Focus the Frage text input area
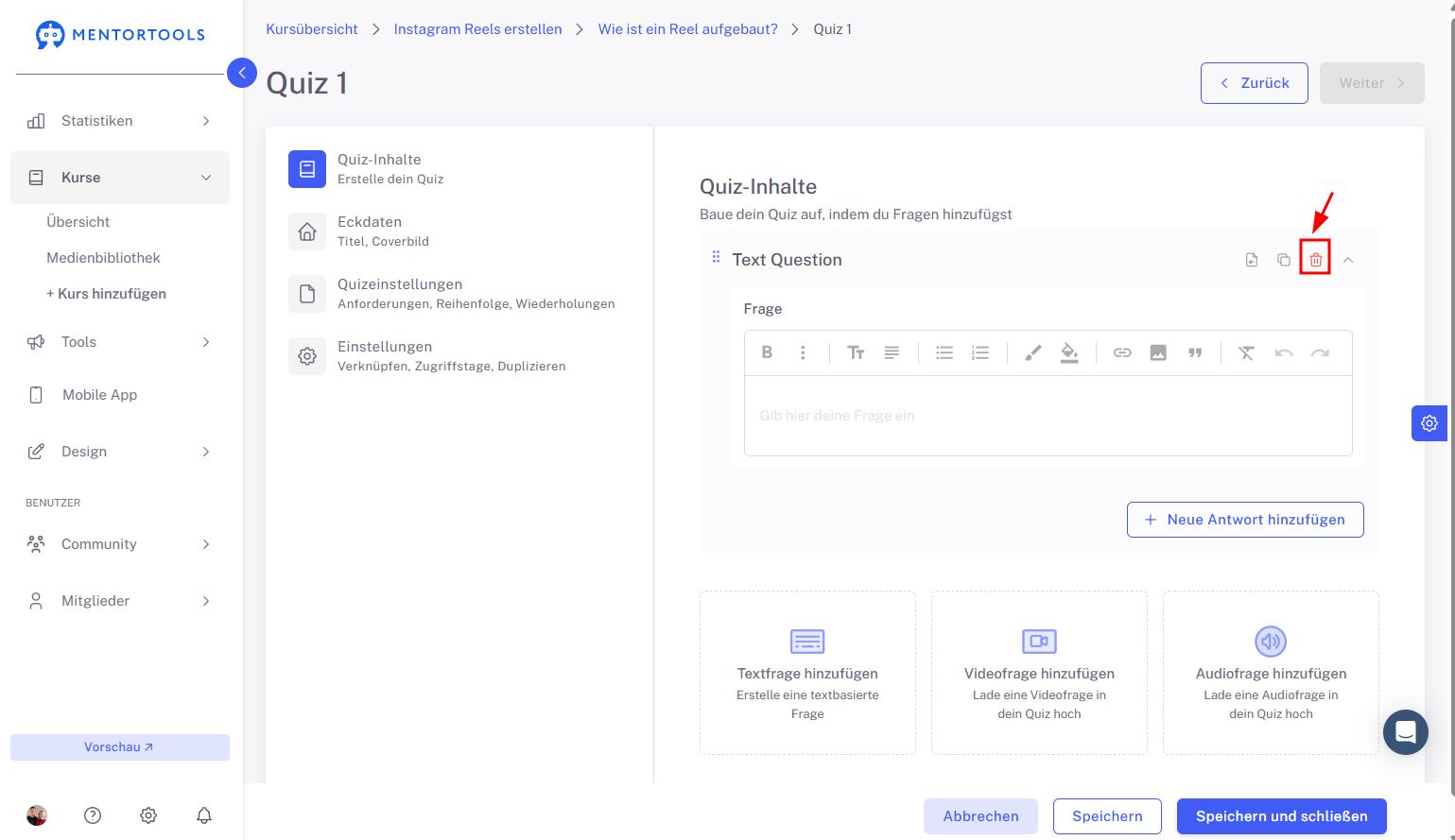 tap(1048, 416)
